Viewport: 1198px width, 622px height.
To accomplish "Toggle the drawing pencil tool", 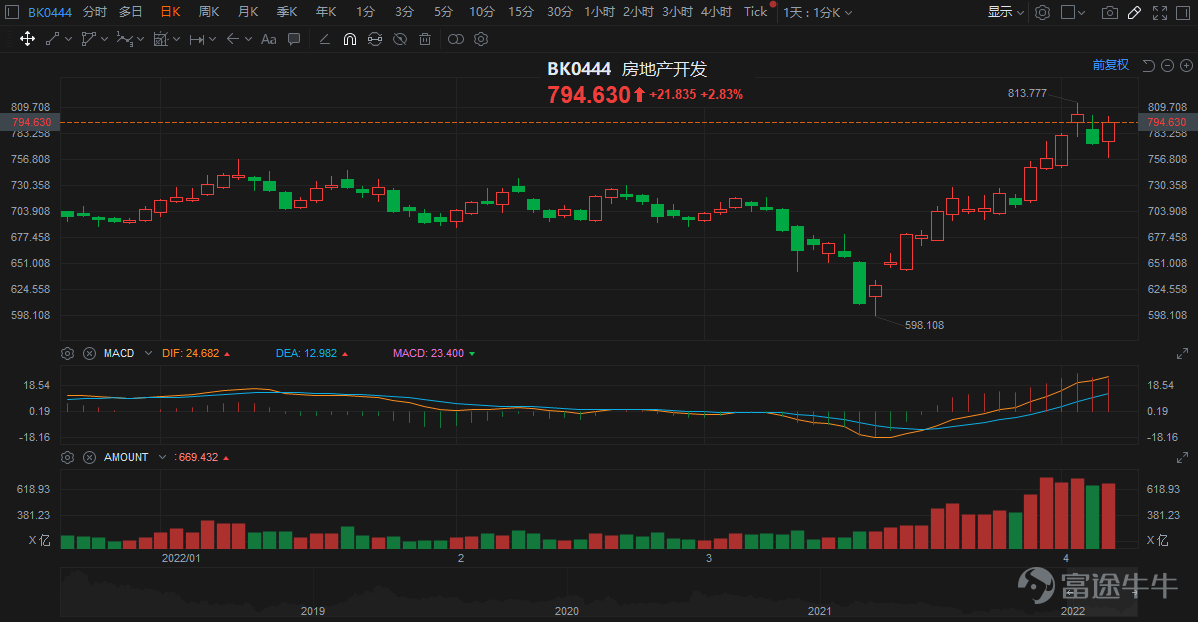I will click(1135, 12).
